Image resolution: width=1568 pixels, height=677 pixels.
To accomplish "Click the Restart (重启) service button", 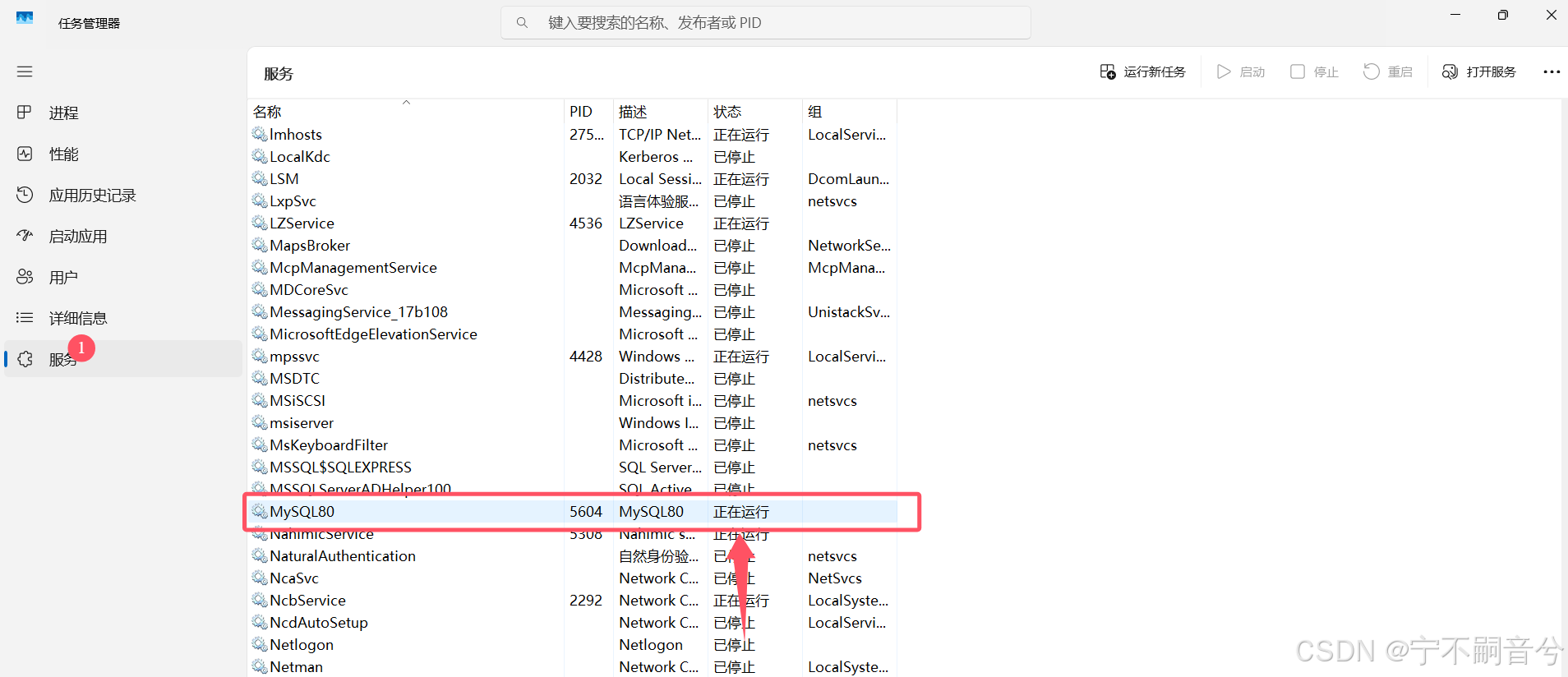I will 1388,72.
